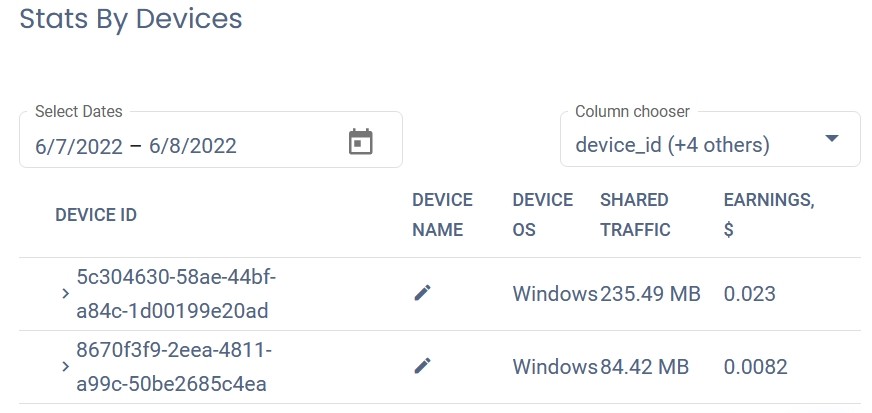Select the device_id (+4 others) combo box
872x413 pixels.
(x=710, y=140)
